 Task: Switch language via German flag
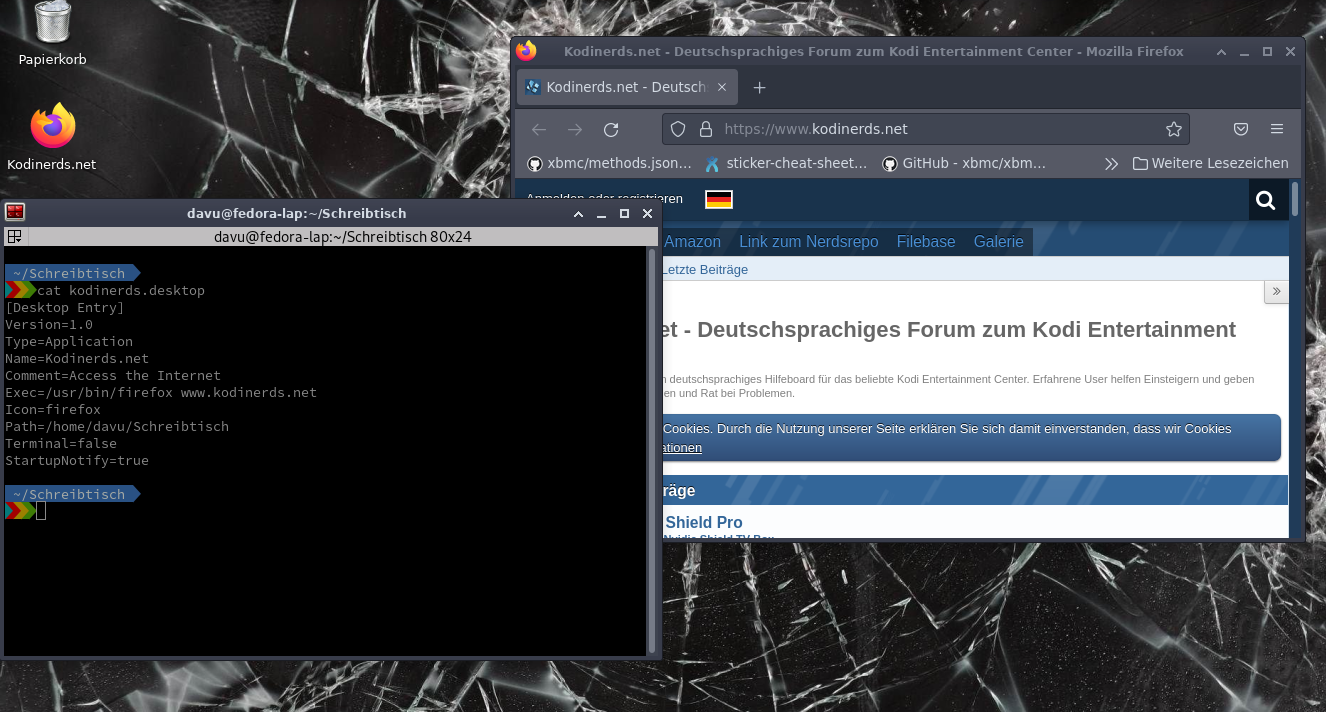719,199
